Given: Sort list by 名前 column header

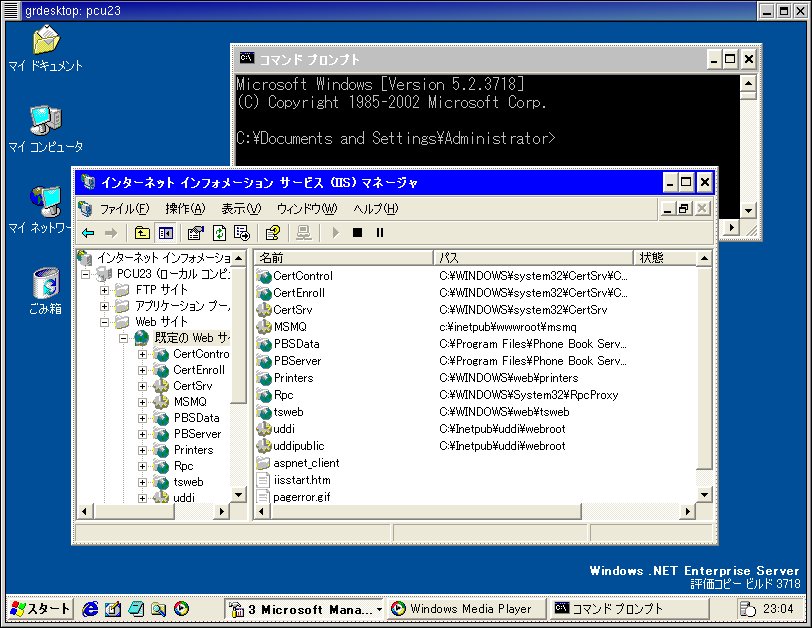Looking at the screenshot, I should click(343, 257).
